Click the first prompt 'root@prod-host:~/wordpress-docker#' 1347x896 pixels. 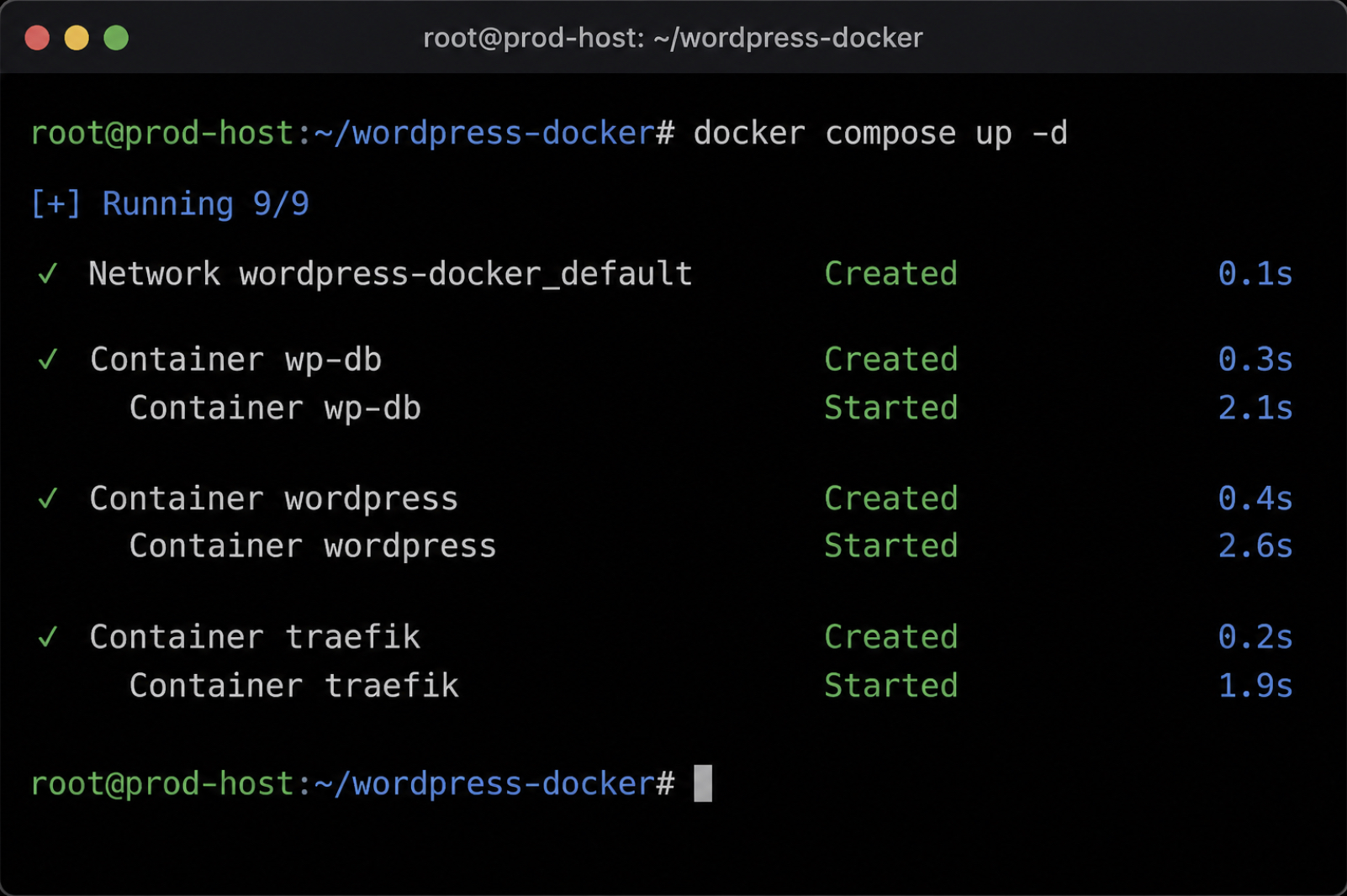352,134
